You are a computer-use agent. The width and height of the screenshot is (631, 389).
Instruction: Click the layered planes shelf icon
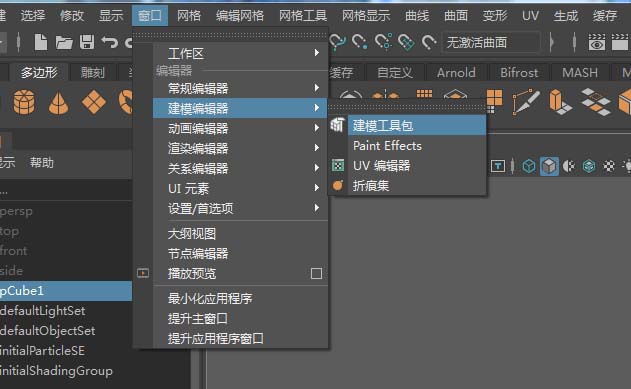(x=596, y=102)
